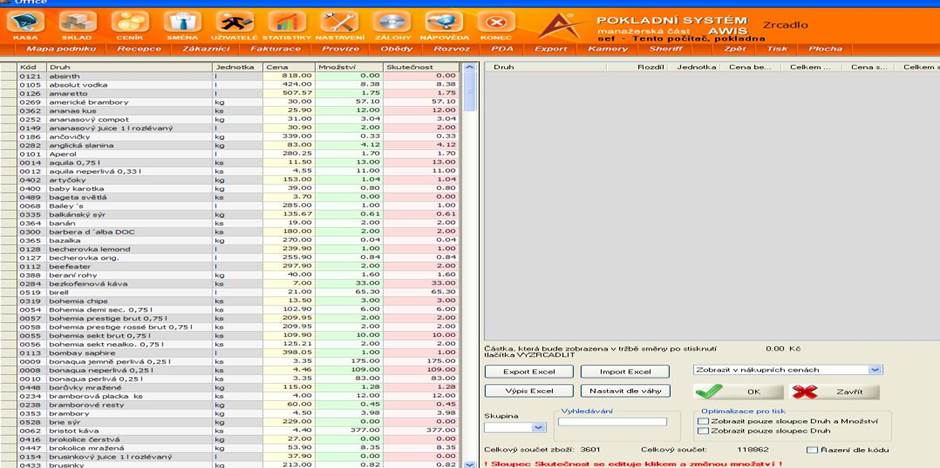Image resolution: width=940 pixels, height=468 pixels.
Task: Open the SMĚNA shift icon
Action: [x=182, y=22]
